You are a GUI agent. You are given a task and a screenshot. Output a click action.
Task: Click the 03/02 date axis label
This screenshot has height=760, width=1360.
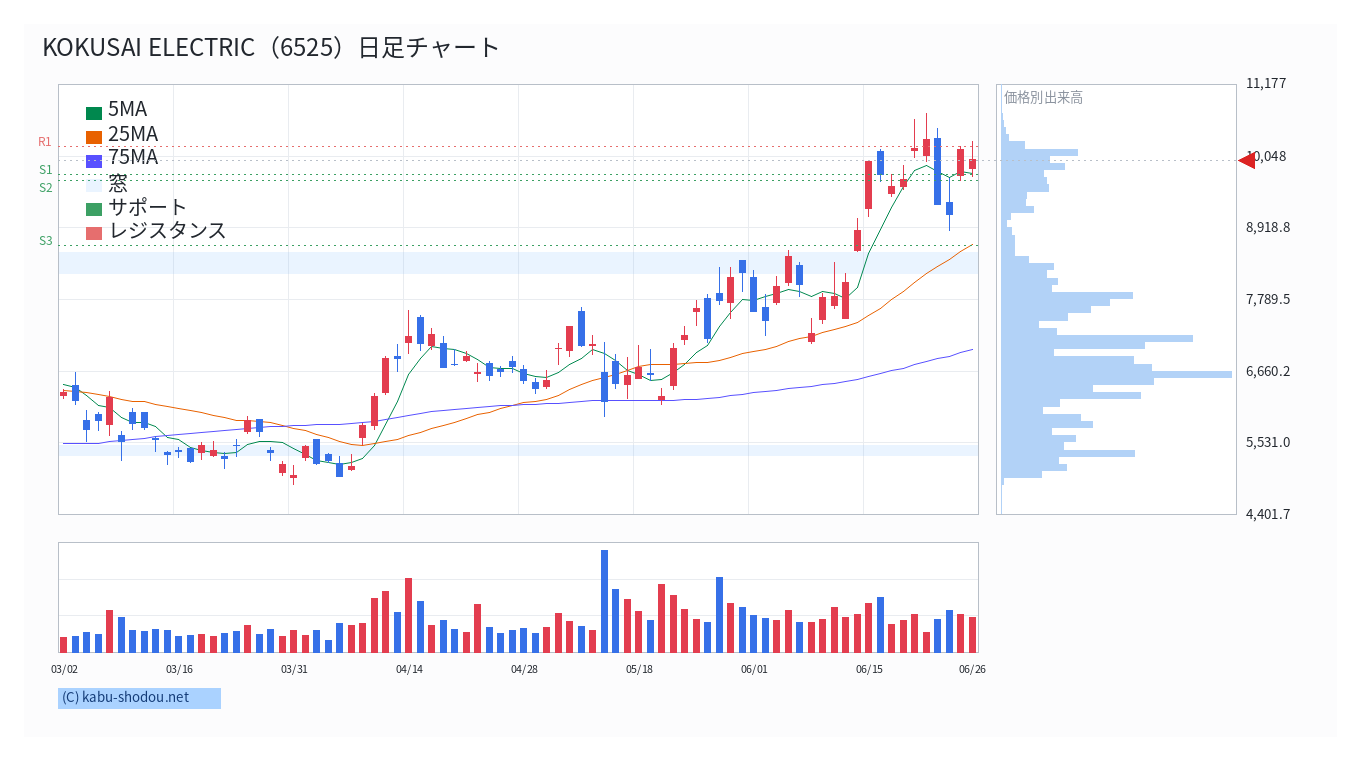[x=64, y=669]
